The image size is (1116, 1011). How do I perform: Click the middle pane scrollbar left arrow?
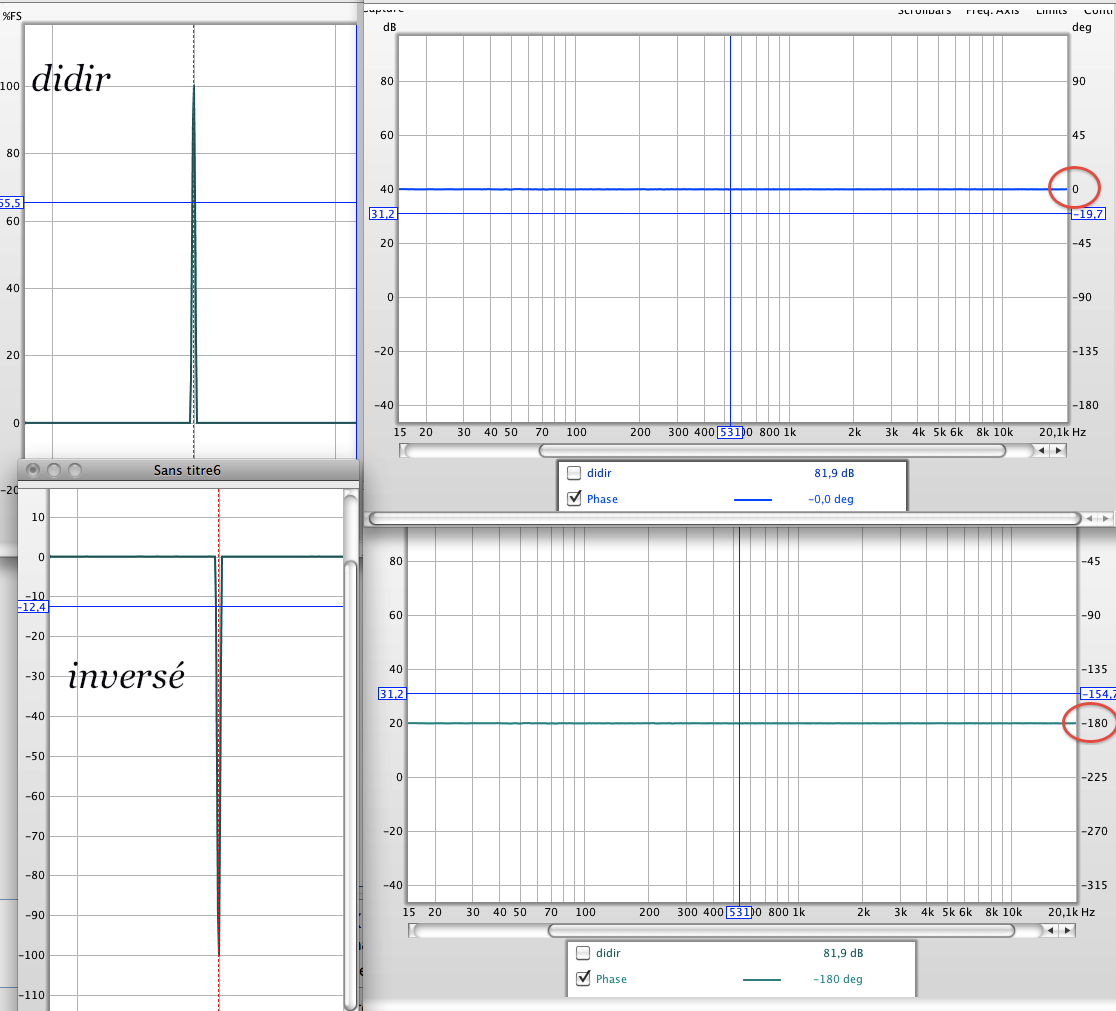(x=1089, y=518)
